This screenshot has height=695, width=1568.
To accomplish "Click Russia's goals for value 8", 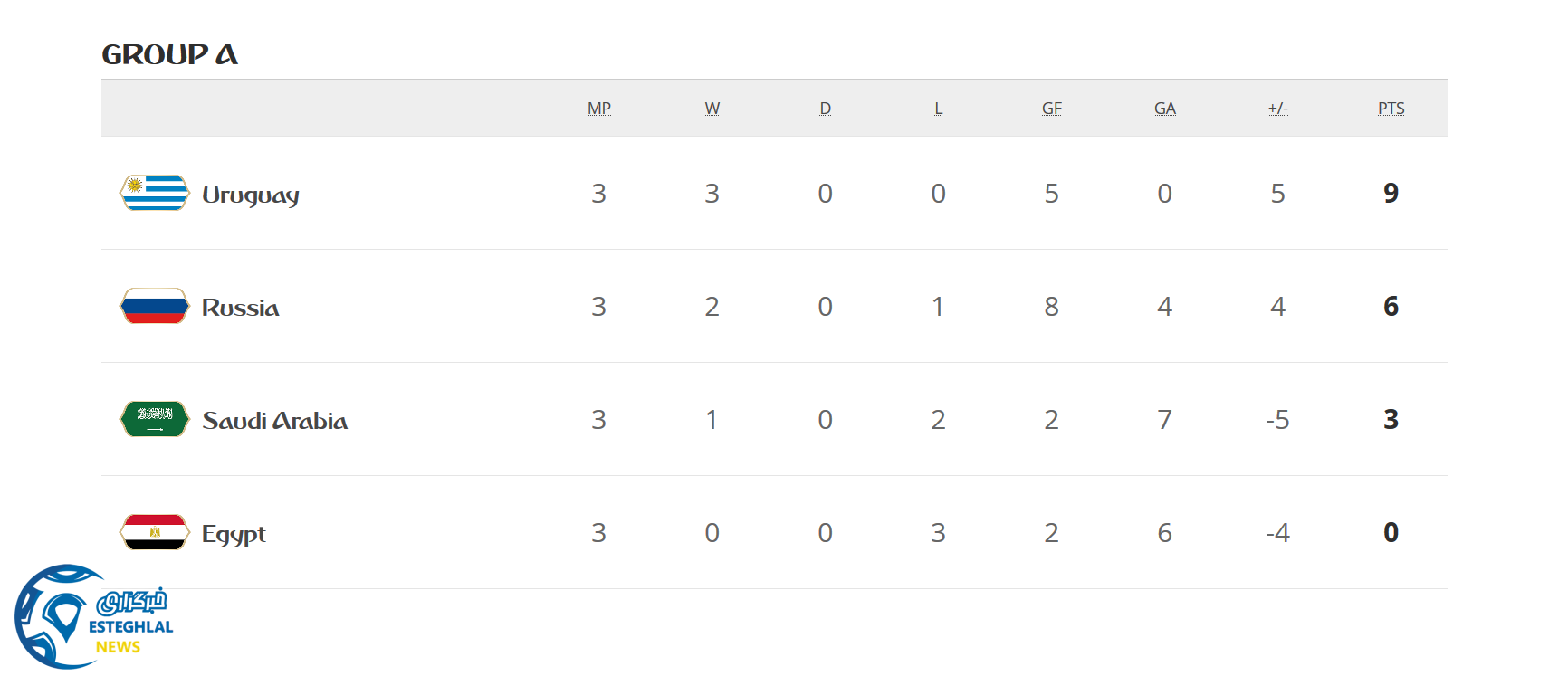I will (1052, 306).
